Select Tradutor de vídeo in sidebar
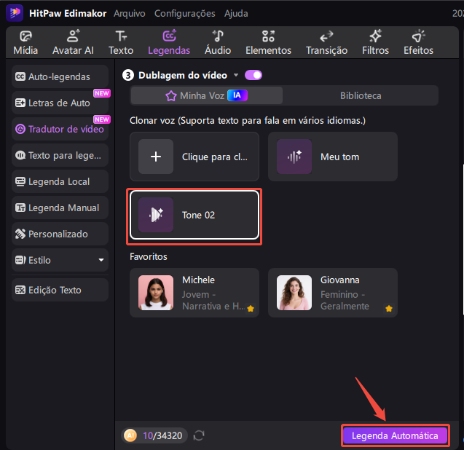This screenshot has height=450, width=464. pyautogui.click(x=60, y=129)
